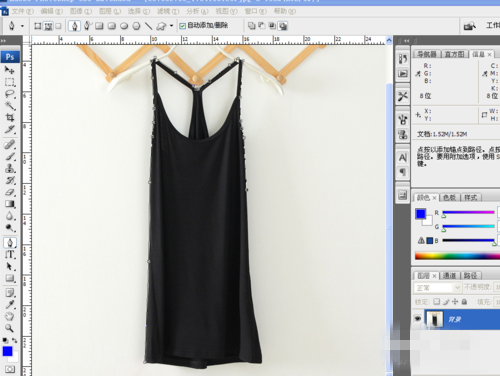Screen dimensions: 500x376
Task: Switch to the 路径 tab
Action: [470, 275]
